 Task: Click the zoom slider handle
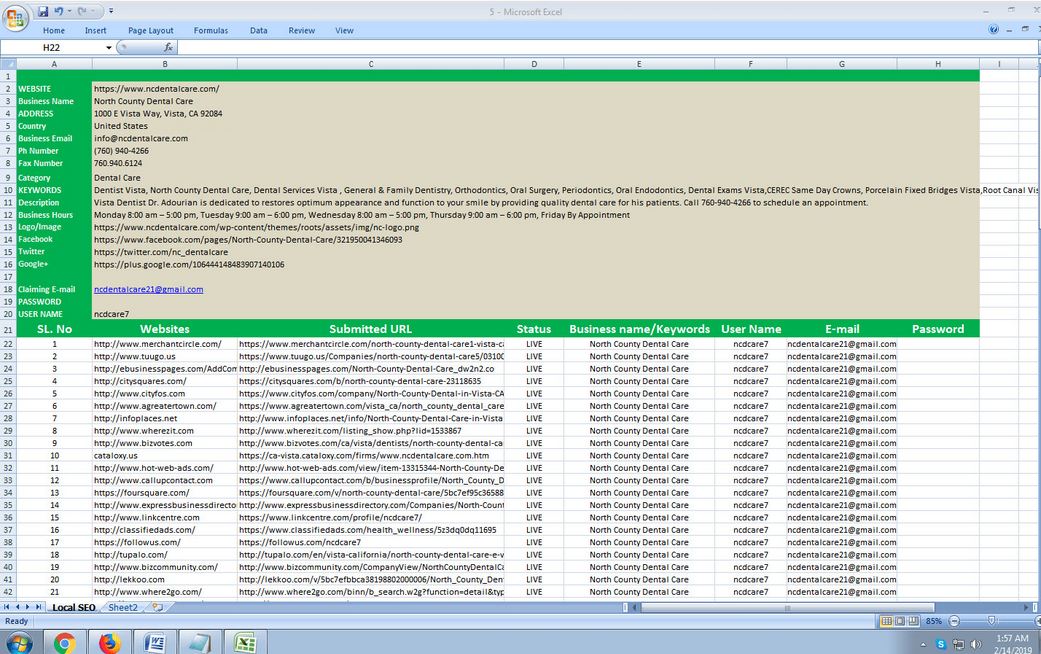tap(990, 621)
